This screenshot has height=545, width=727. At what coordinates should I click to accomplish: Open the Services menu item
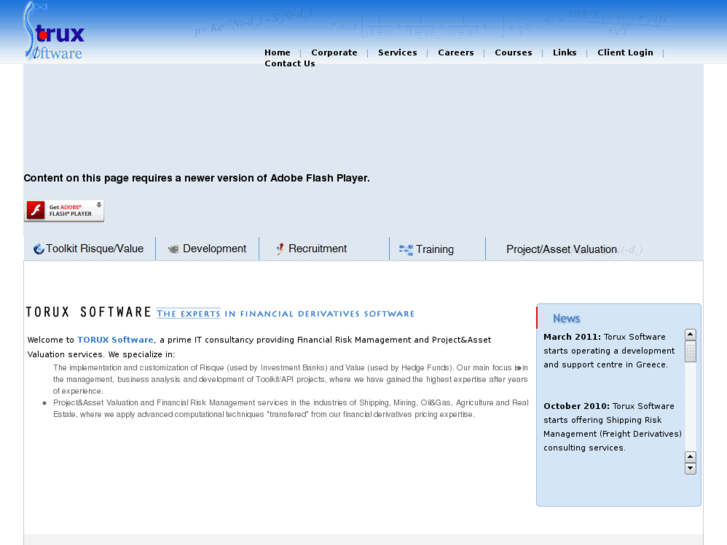click(x=397, y=52)
